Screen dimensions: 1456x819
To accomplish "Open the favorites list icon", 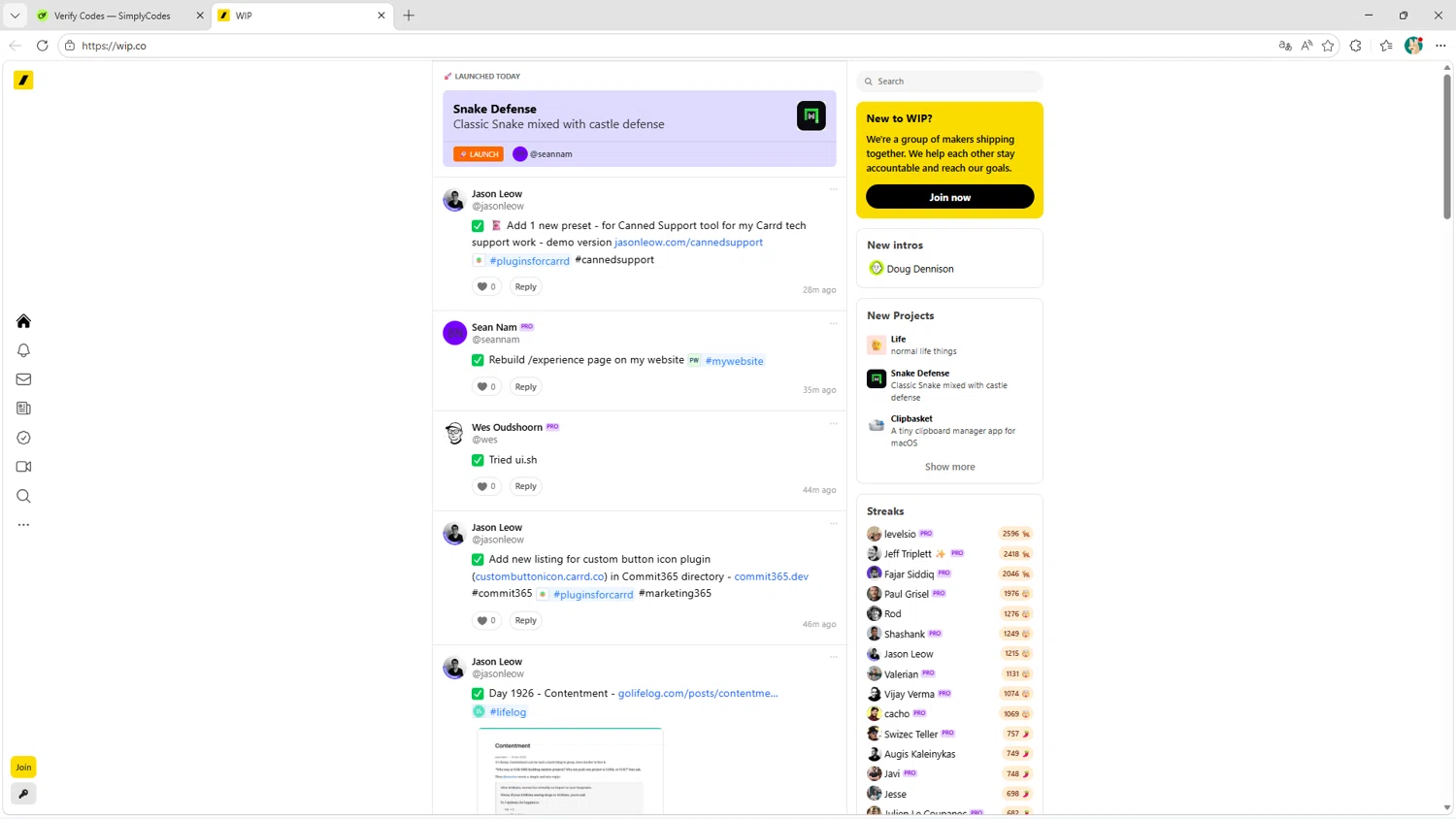I will [x=1386, y=46].
